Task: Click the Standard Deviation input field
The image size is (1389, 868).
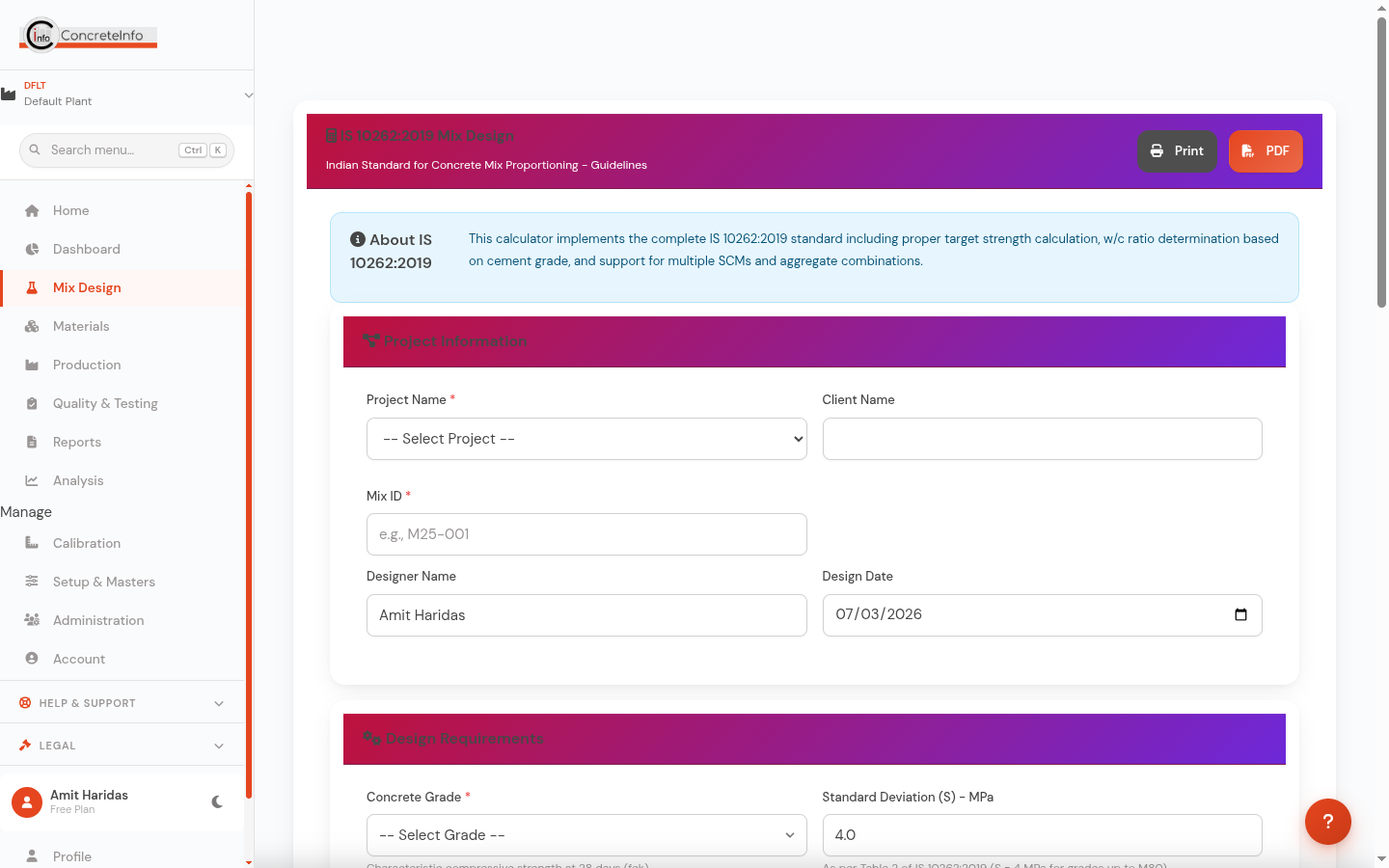Action: [1042, 835]
